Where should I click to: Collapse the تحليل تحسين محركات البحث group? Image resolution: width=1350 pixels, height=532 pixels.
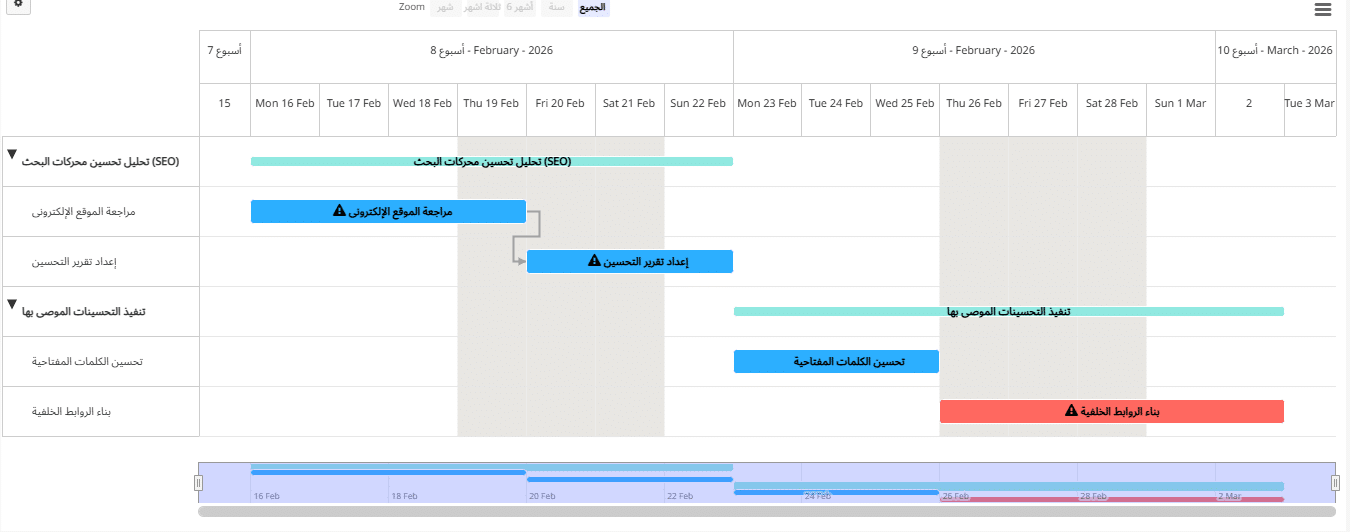(12, 155)
